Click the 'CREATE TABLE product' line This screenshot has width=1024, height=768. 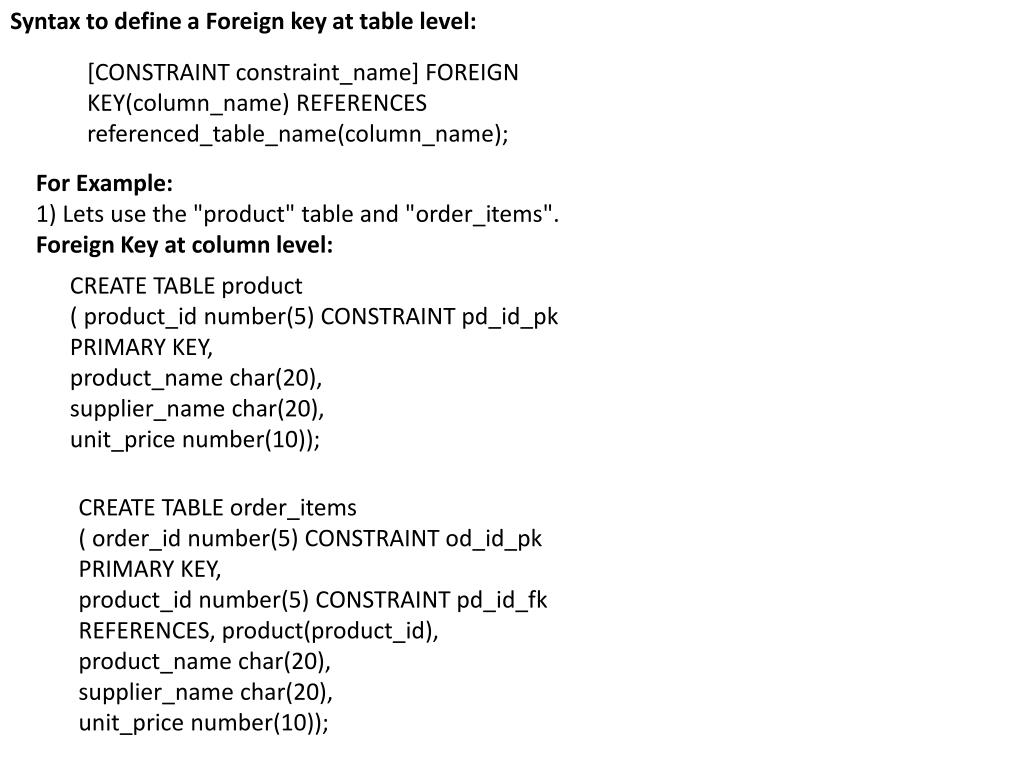186,286
